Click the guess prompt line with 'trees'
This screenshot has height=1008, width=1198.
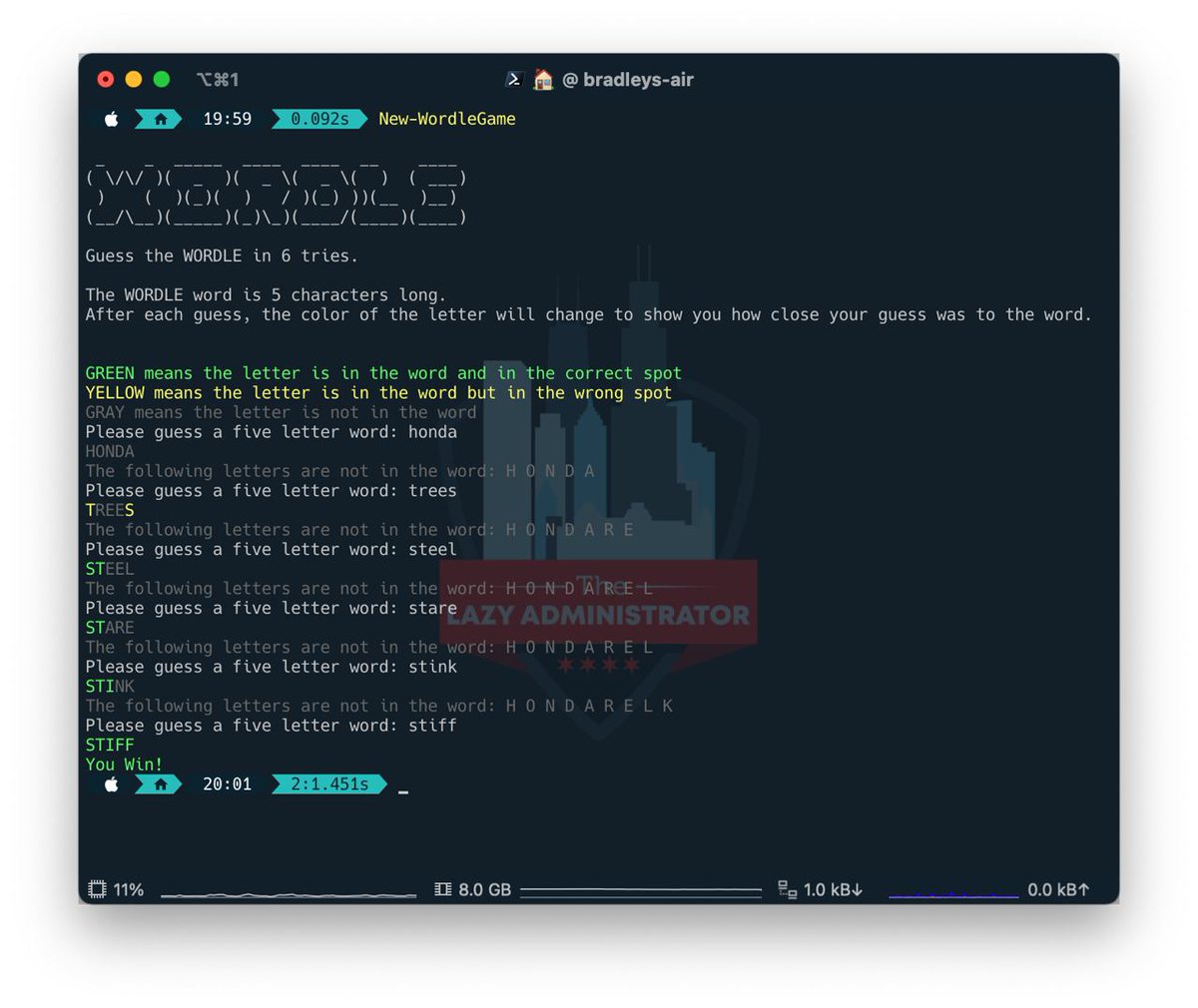pyautogui.click(x=272, y=491)
